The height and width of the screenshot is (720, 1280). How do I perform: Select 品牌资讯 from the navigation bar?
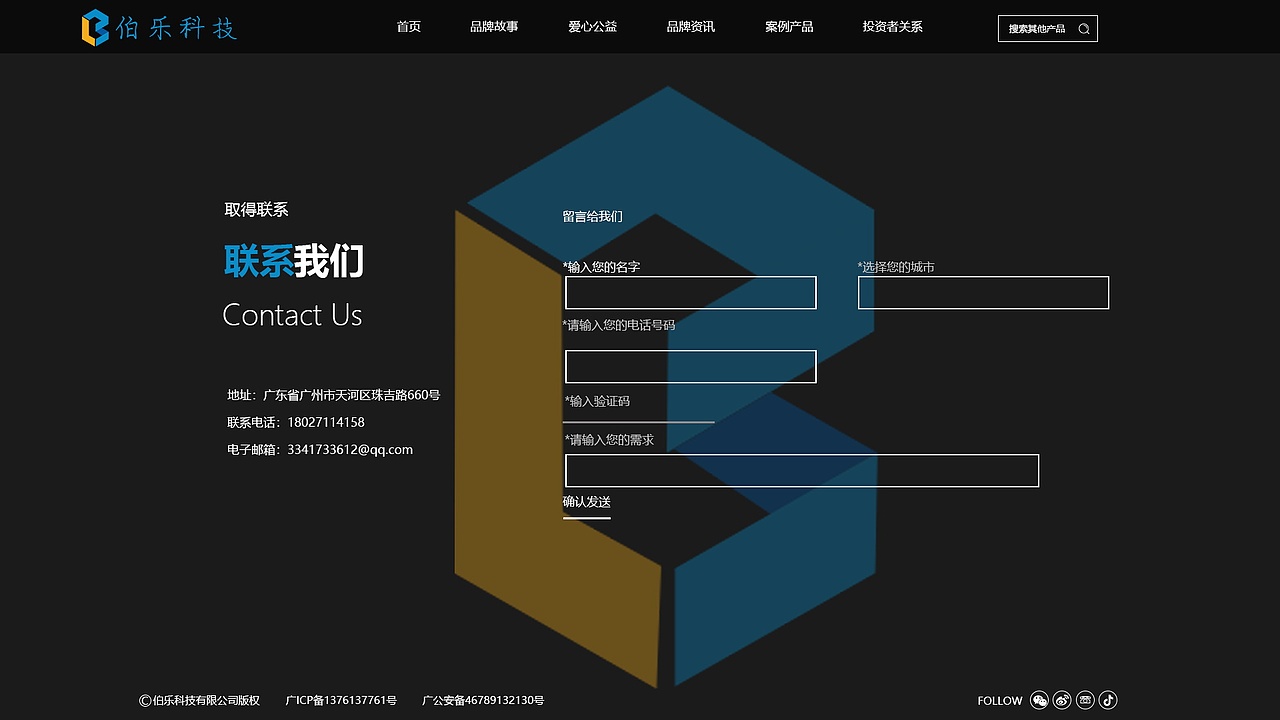690,27
